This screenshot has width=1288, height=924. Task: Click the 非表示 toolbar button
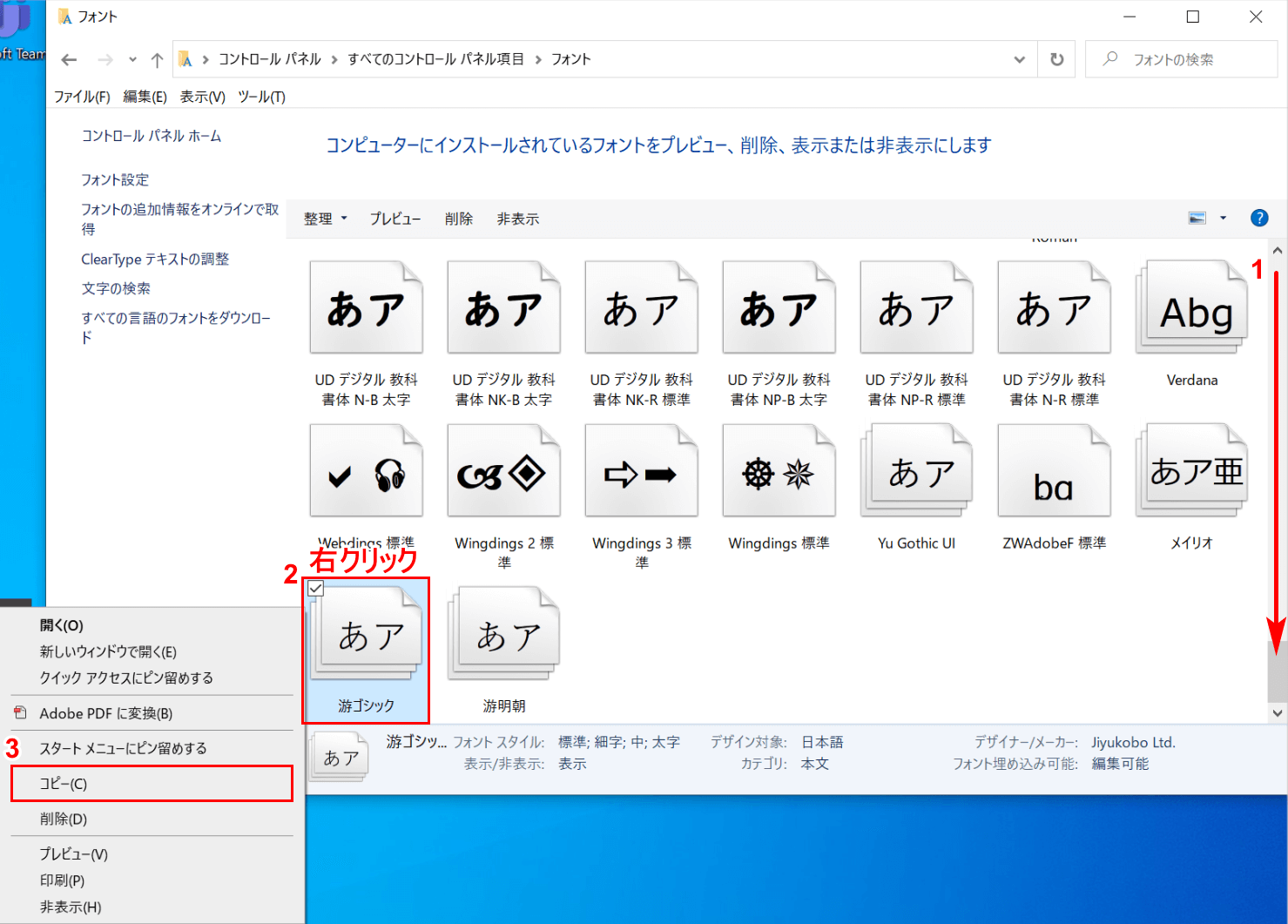point(518,219)
